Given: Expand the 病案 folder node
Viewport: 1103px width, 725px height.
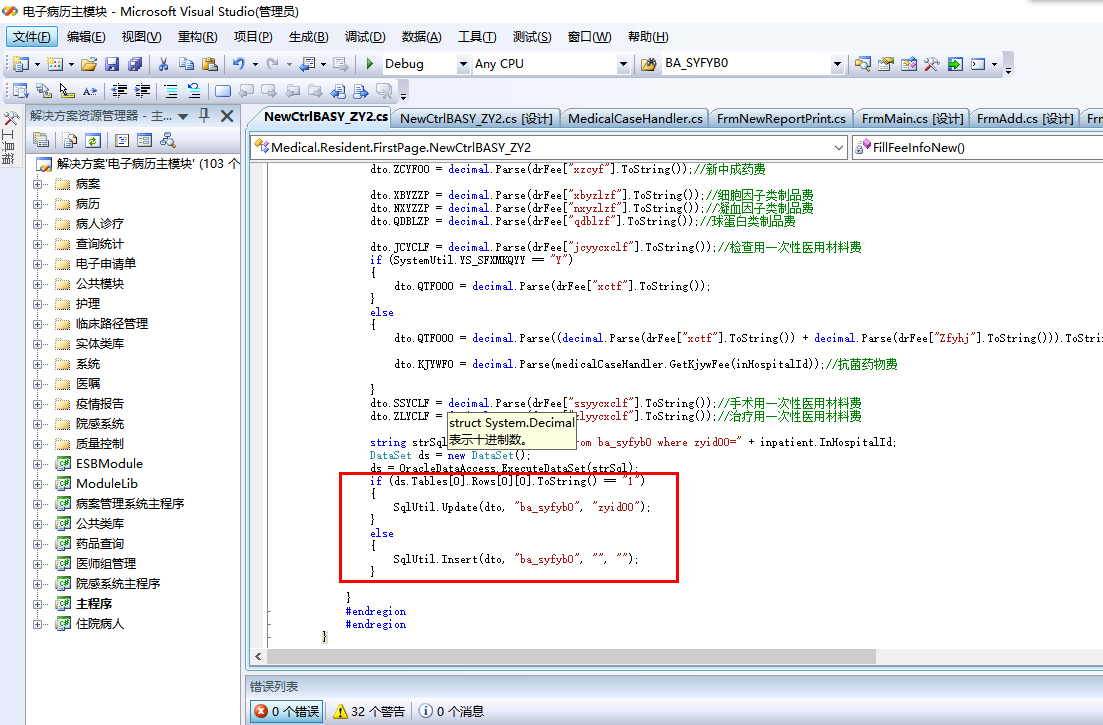Looking at the screenshot, I should click(x=37, y=184).
